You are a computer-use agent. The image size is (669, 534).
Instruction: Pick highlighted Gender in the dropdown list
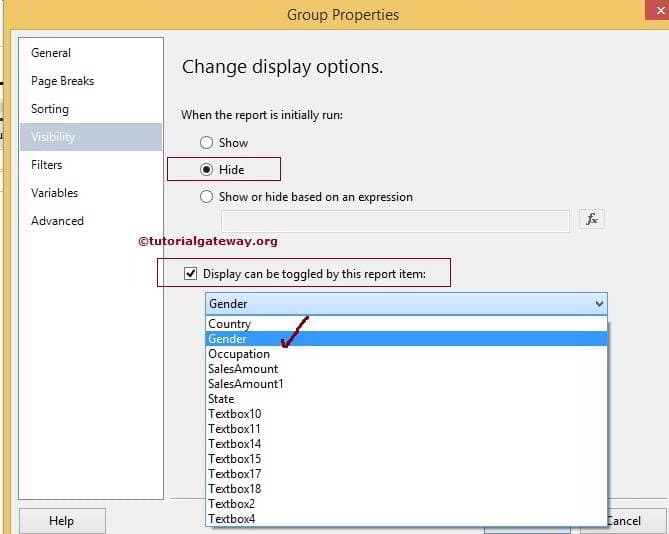point(406,339)
